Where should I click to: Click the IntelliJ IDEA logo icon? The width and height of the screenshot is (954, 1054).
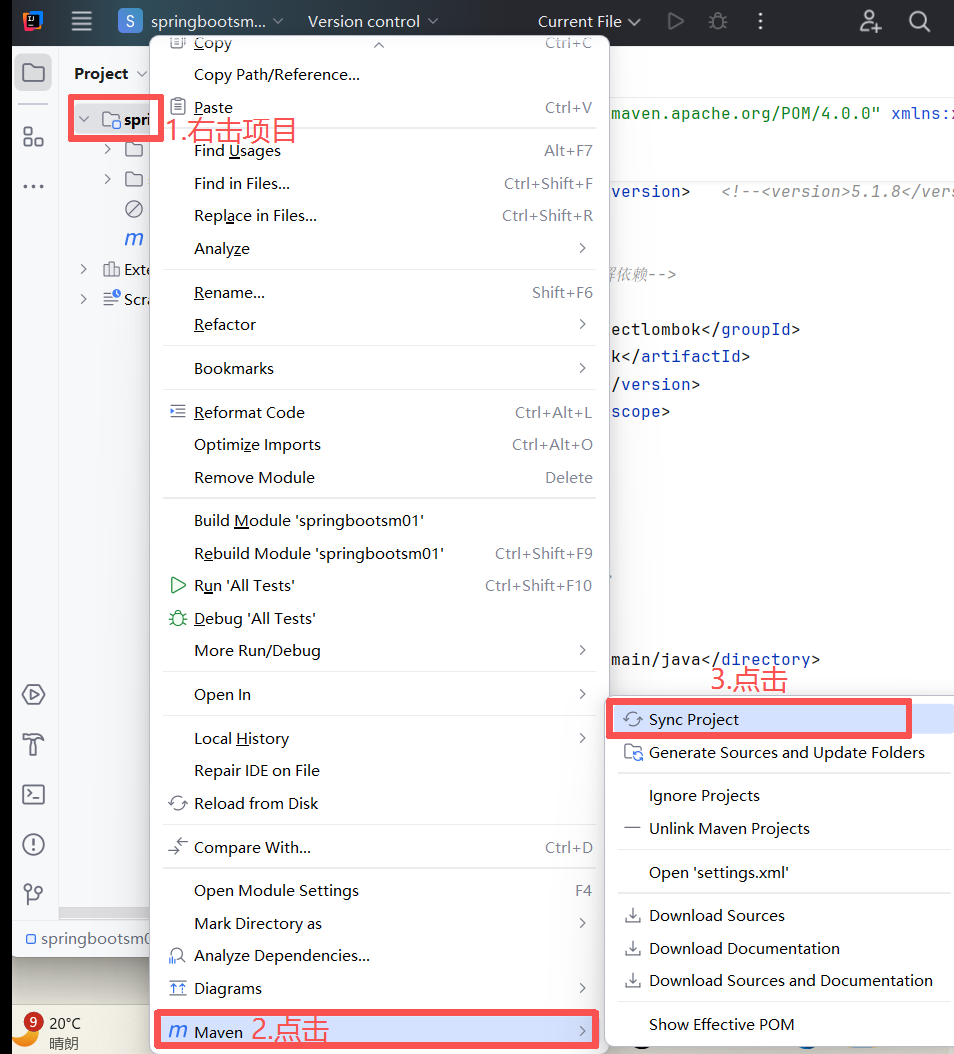[x=33, y=22]
